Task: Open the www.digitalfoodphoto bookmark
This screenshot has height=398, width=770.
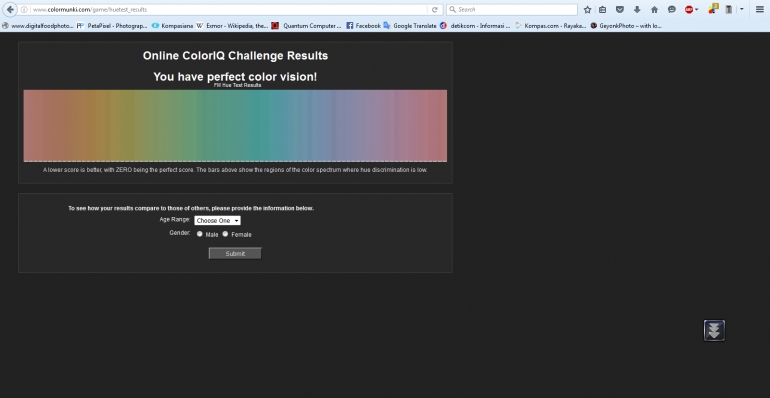Action: 38,26
